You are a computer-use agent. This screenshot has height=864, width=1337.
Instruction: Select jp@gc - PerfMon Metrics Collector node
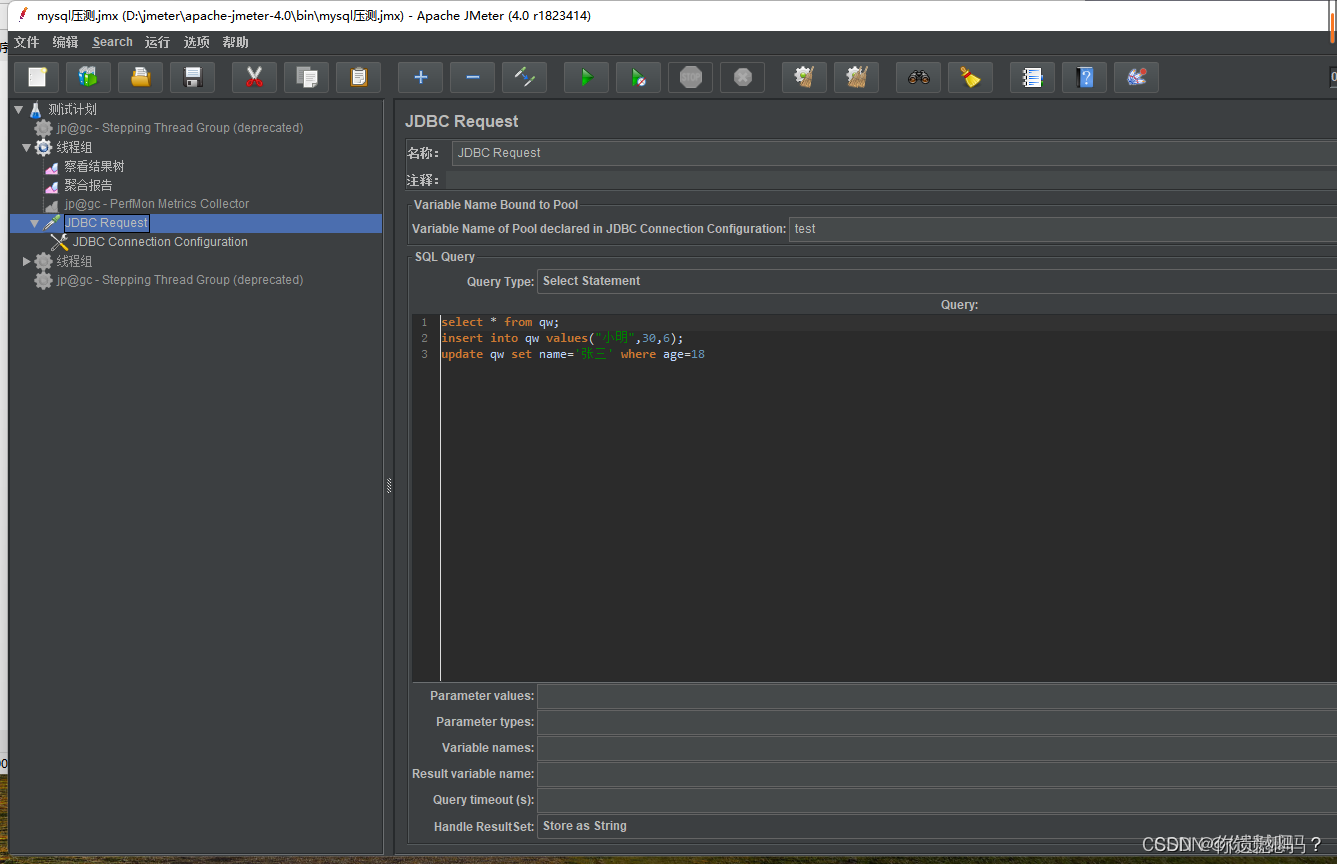pyautogui.click(x=157, y=204)
